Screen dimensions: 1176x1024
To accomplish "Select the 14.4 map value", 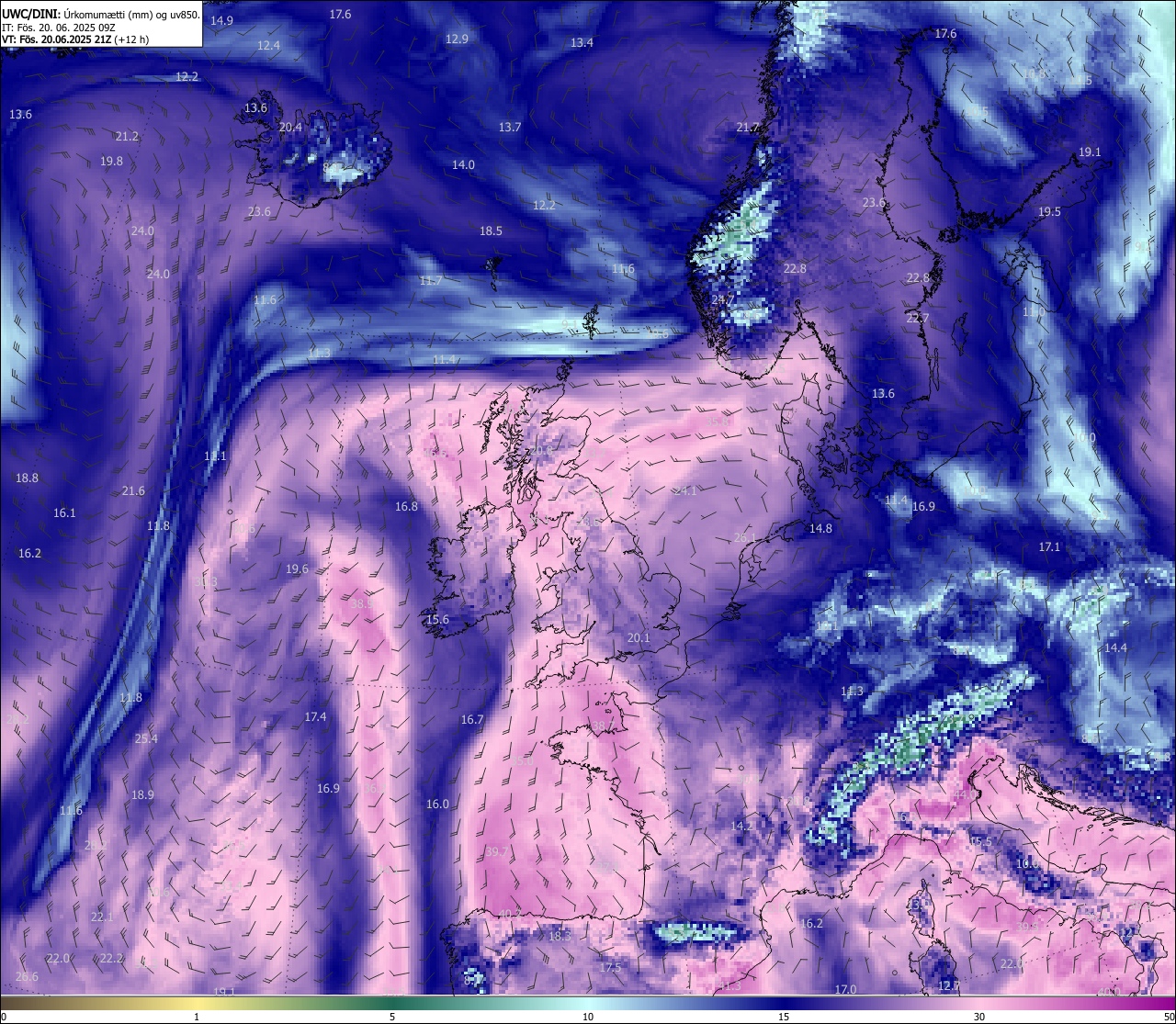I will point(1115,647).
